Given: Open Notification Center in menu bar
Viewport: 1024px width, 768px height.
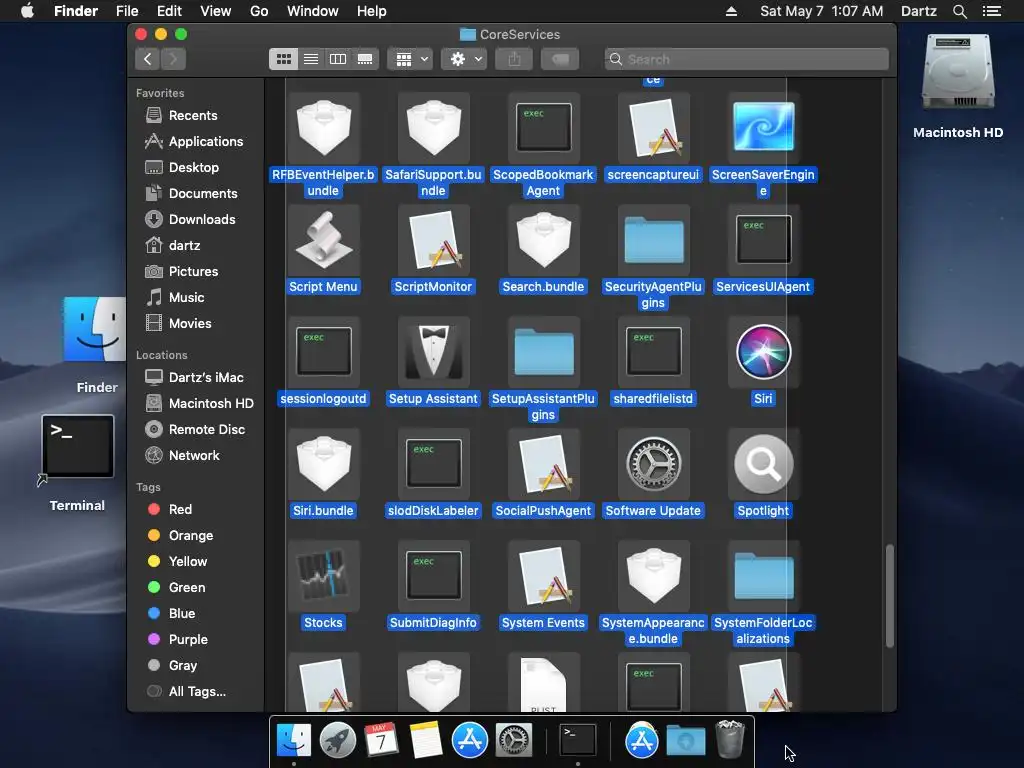Looking at the screenshot, I should (992, 11).
